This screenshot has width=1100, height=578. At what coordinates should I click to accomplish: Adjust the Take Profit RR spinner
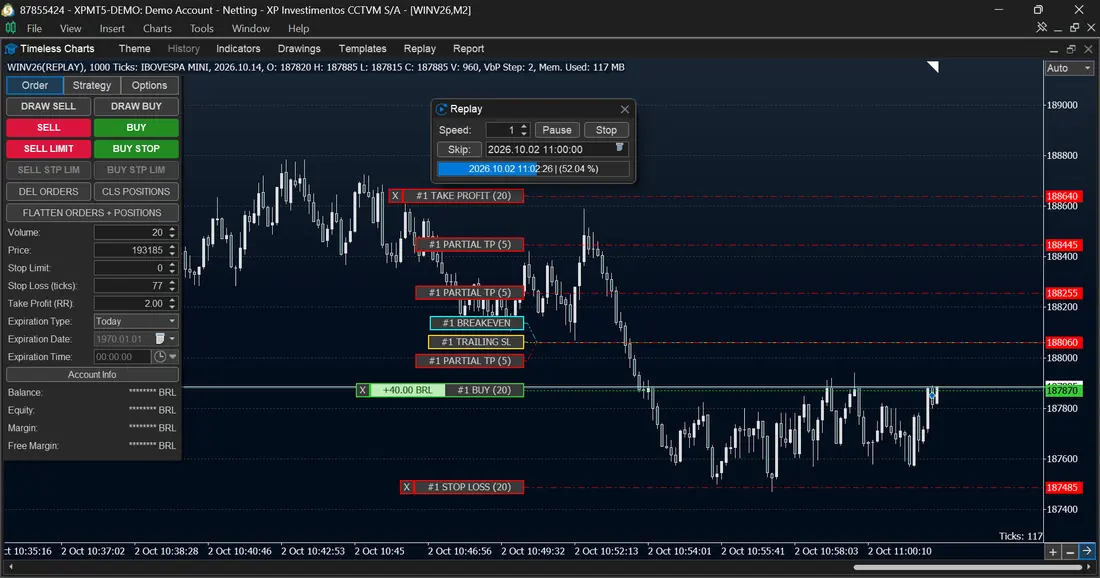(x=173, y=304)
